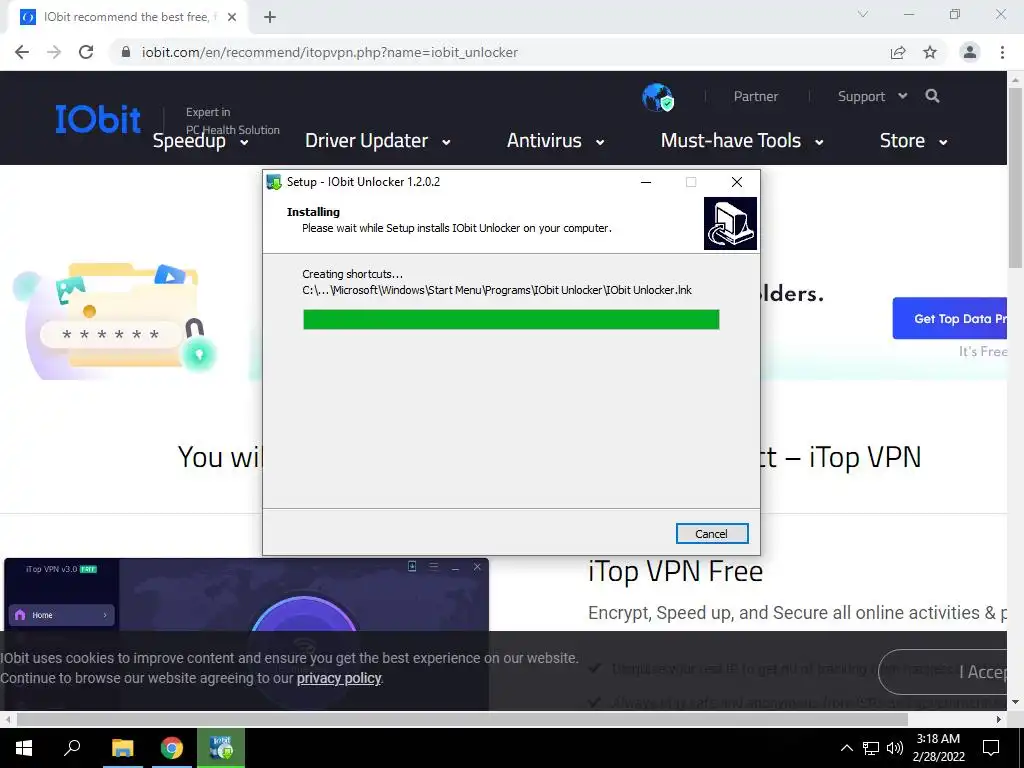
Task: Open the Chrome profile icon
Action: (x=970, y=52)
